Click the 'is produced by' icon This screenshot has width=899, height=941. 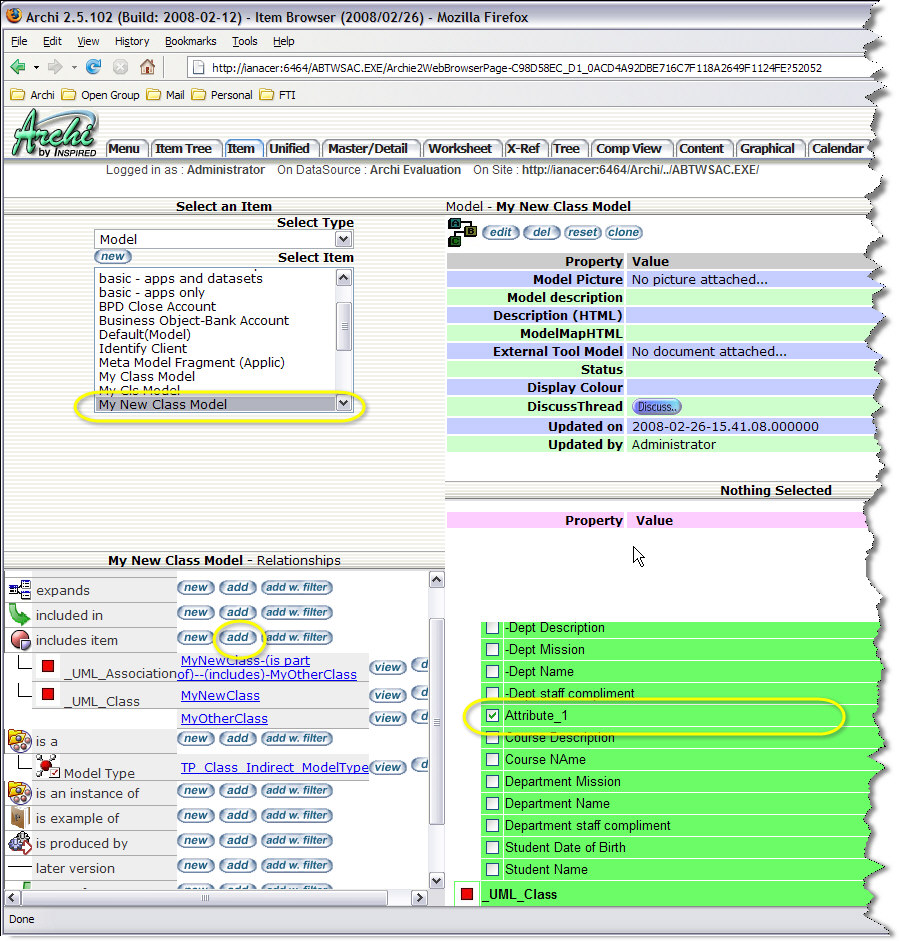19,843
